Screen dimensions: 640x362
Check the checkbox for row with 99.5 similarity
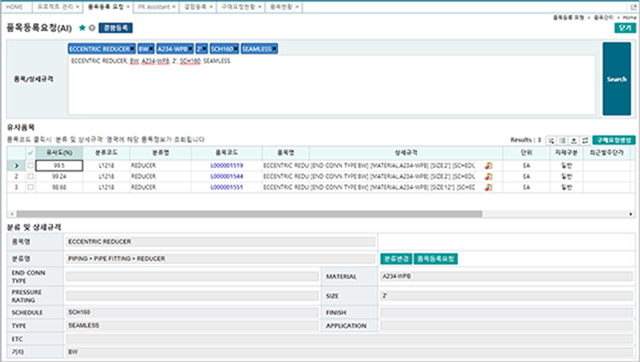click(x=30, y=165)
